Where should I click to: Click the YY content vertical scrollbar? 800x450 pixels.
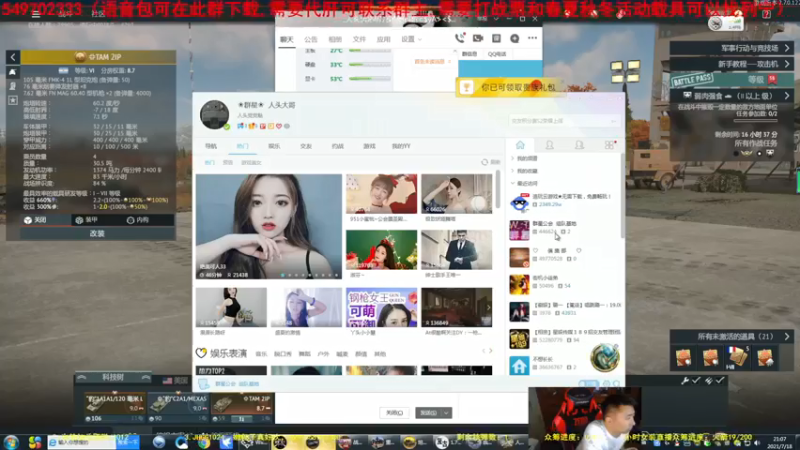pos(497,190)
